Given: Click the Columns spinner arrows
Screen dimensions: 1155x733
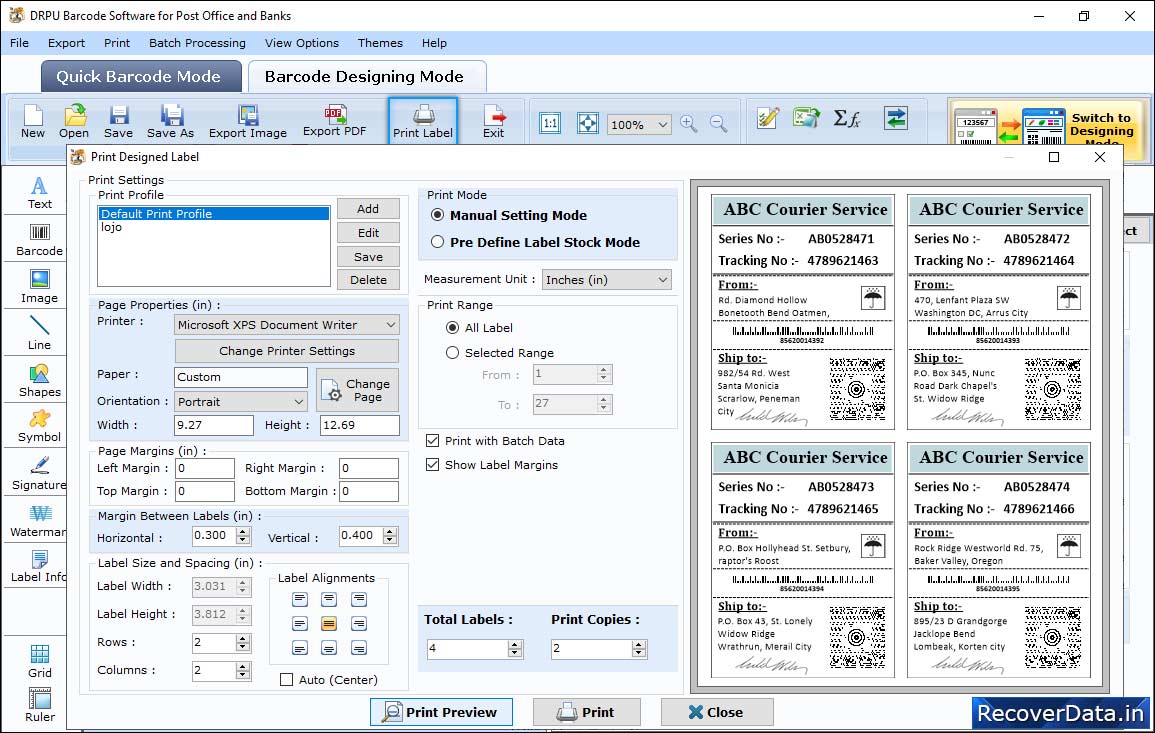Looking at the screenshot, I should point(243,670).
